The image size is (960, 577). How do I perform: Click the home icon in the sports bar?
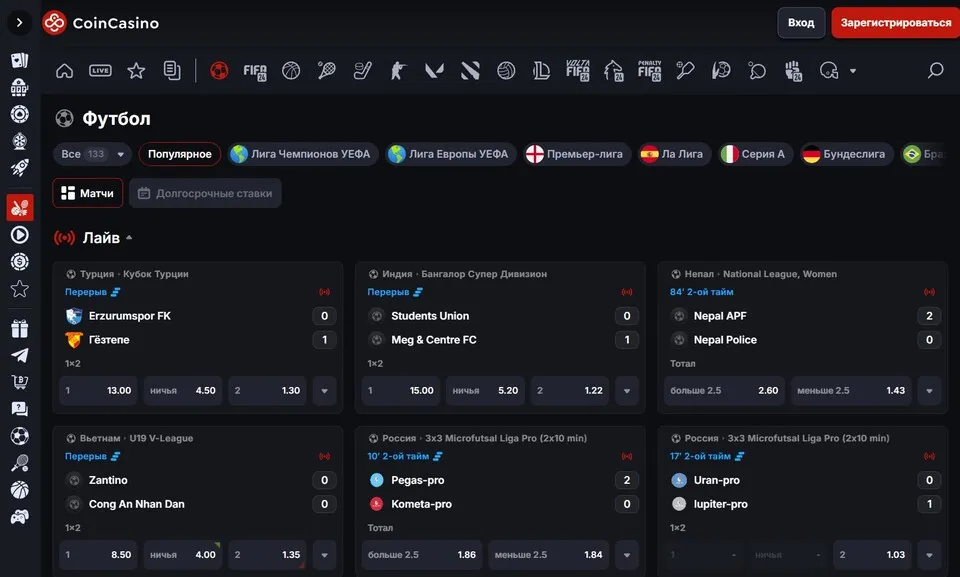(x=65, y=70)
